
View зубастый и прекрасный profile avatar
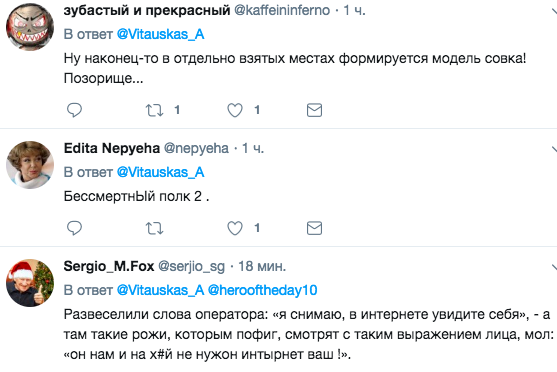point(30,27)
